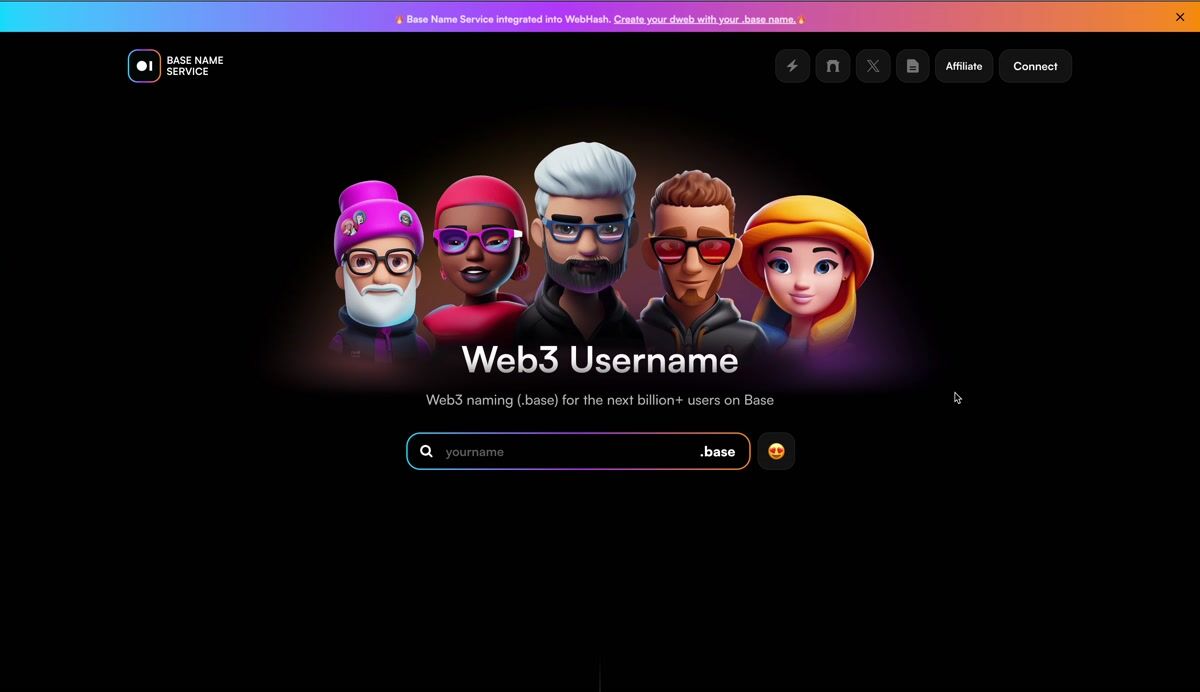Click the lightning bolt icon in header
This screenshot has height=692, width=1200.
click(x=792, y=66)
